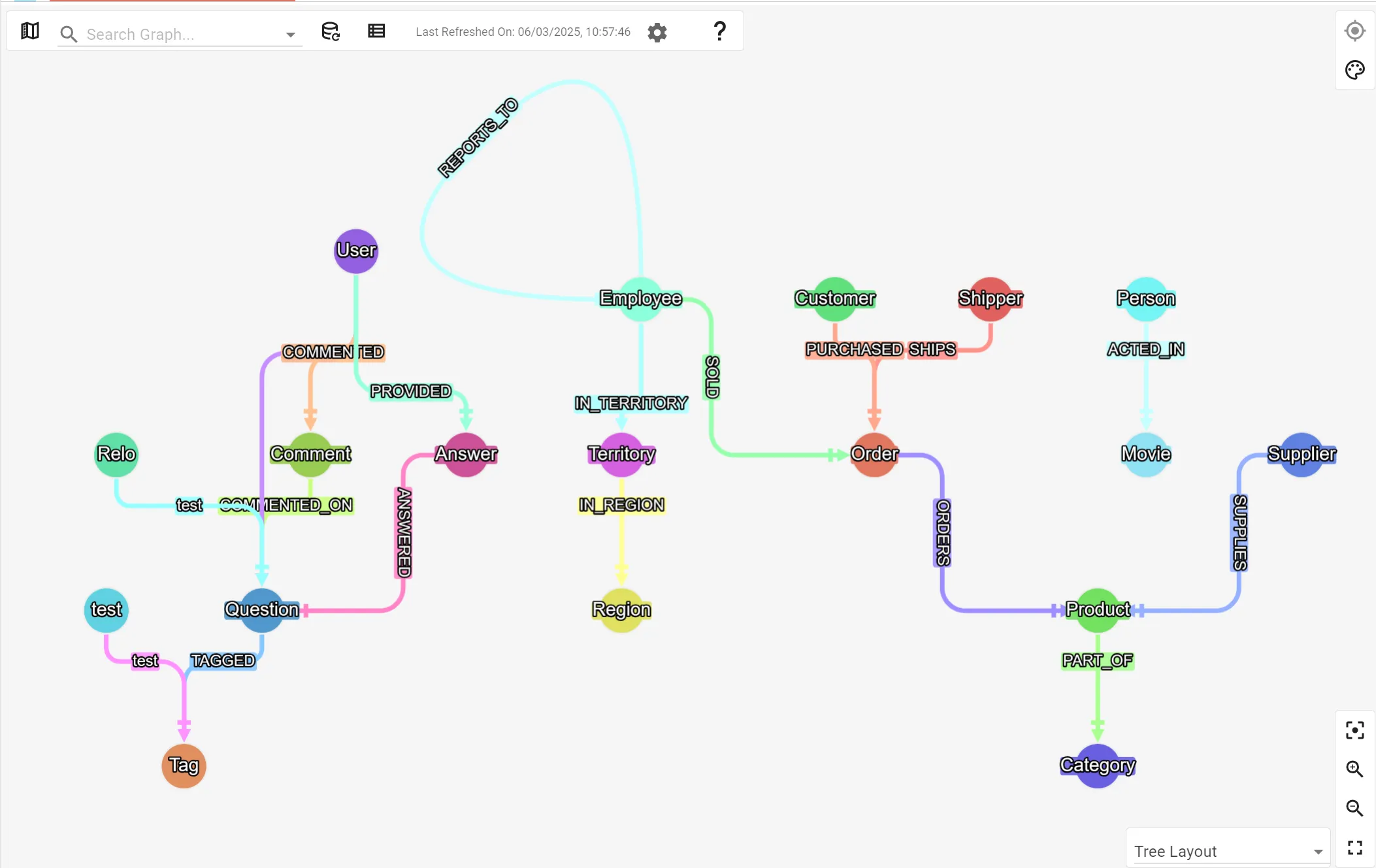
Task: Select the Shipper node
Action: [x=991, y=298]
